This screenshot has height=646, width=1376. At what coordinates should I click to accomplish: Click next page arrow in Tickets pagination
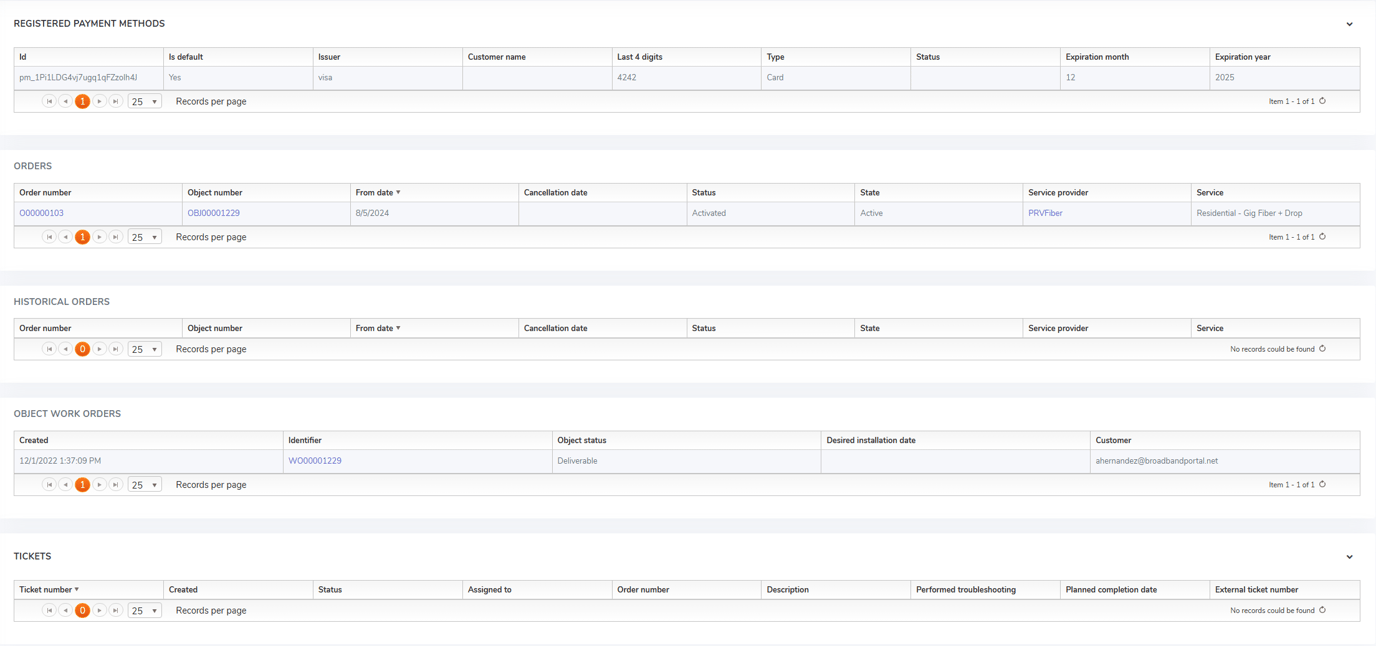click(99, 610)
